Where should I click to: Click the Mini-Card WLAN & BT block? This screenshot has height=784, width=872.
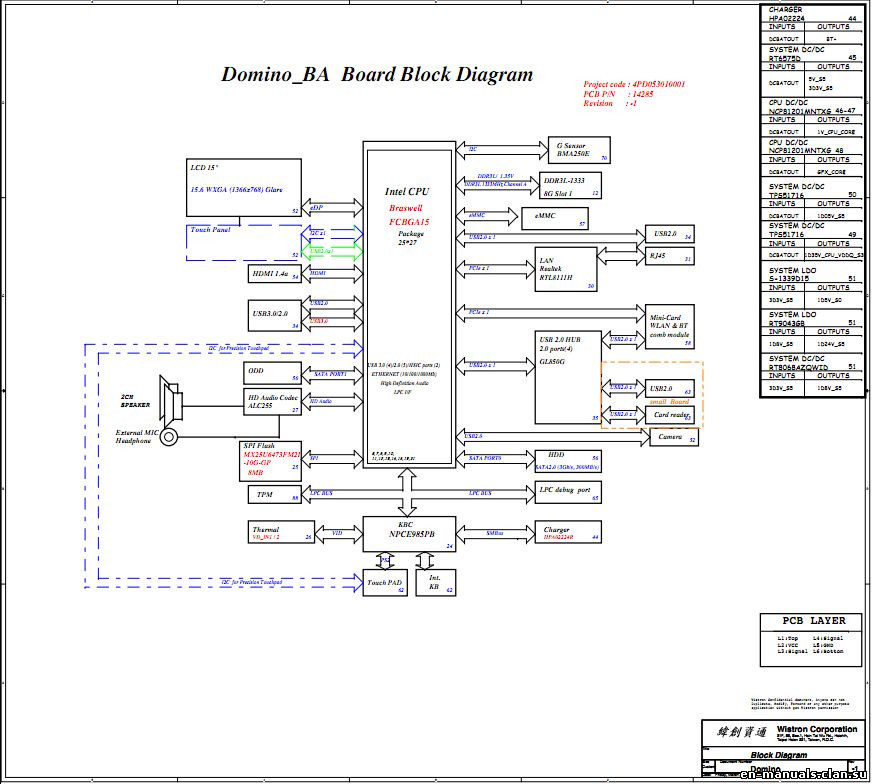pos(670,327)
